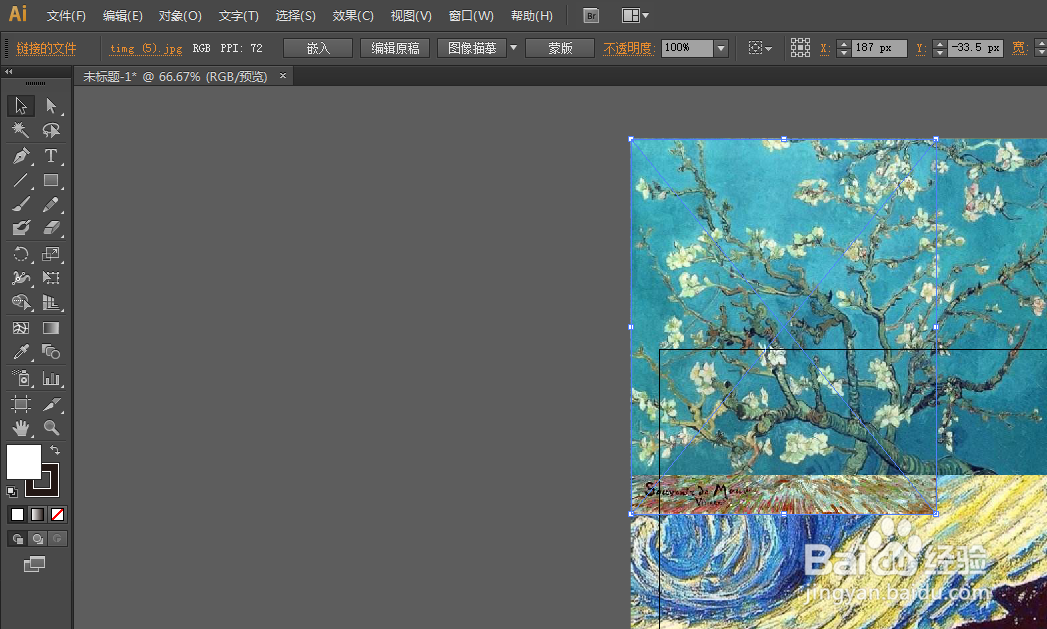Open the 视图(V) menu
The image size is (1047, 629).
(x=411, y=16)
